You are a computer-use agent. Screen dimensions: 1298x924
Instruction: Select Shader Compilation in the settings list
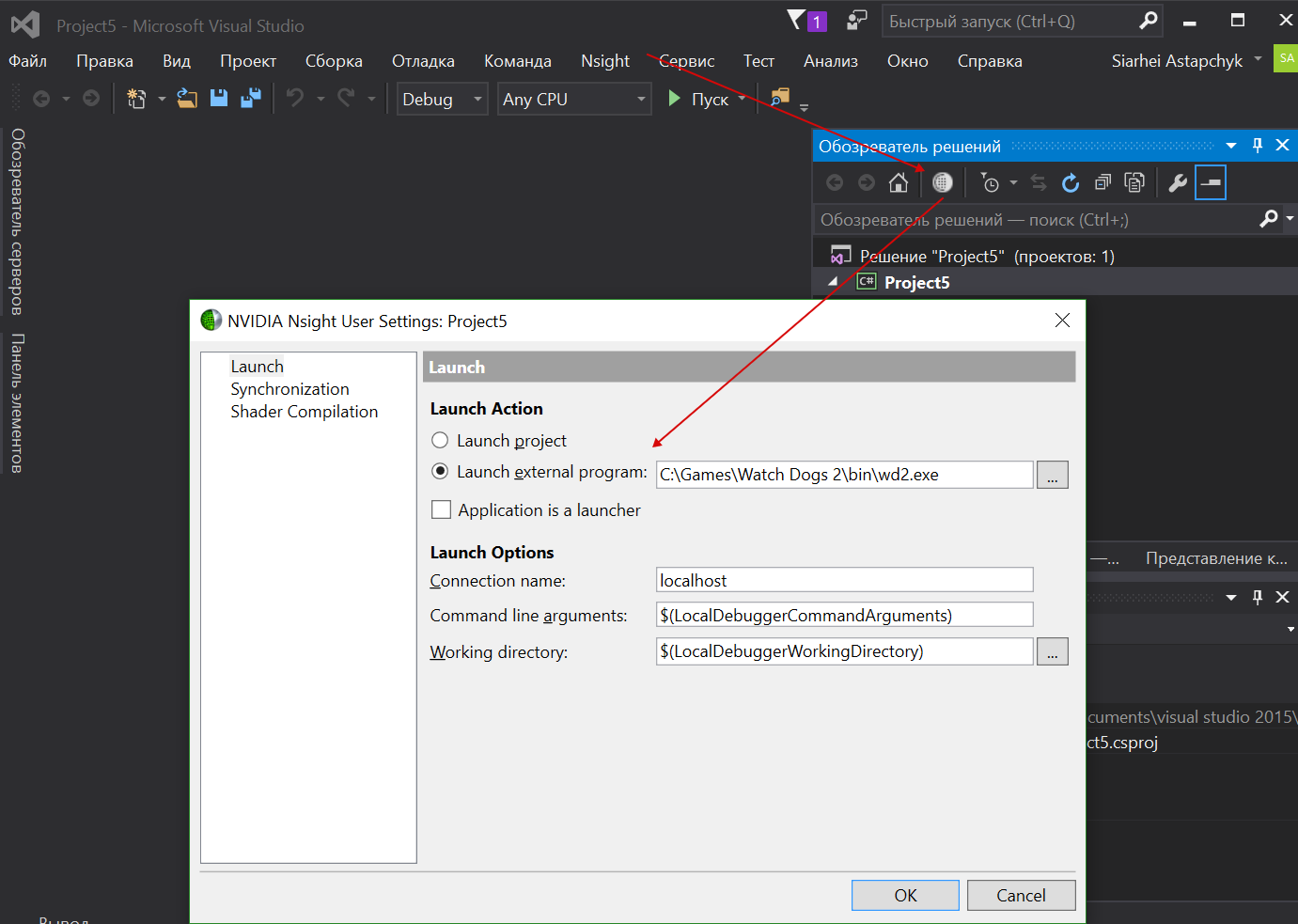click(x=304, y=412)
